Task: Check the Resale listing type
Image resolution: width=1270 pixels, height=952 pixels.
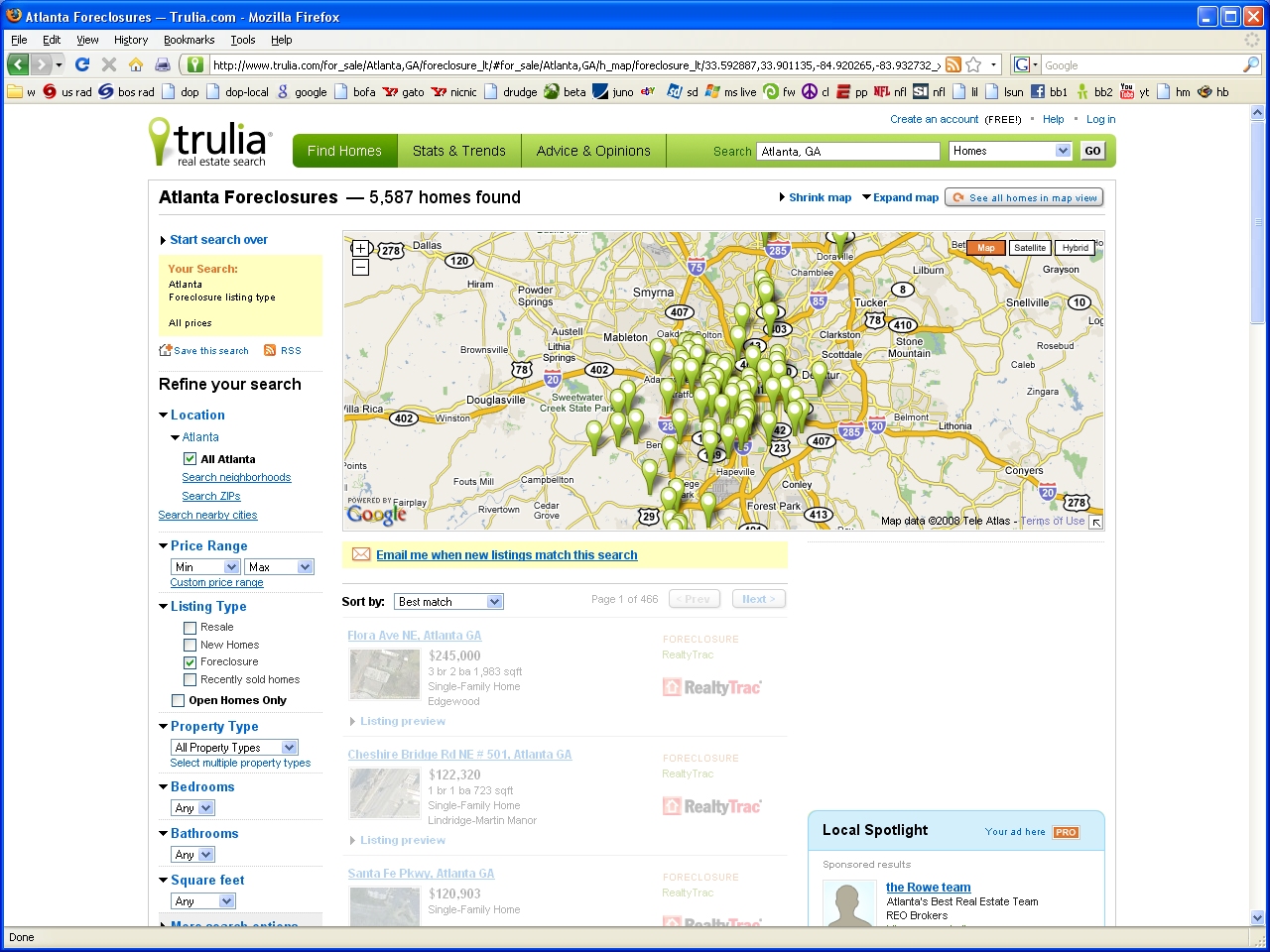Action: click(x=190, y=628)
